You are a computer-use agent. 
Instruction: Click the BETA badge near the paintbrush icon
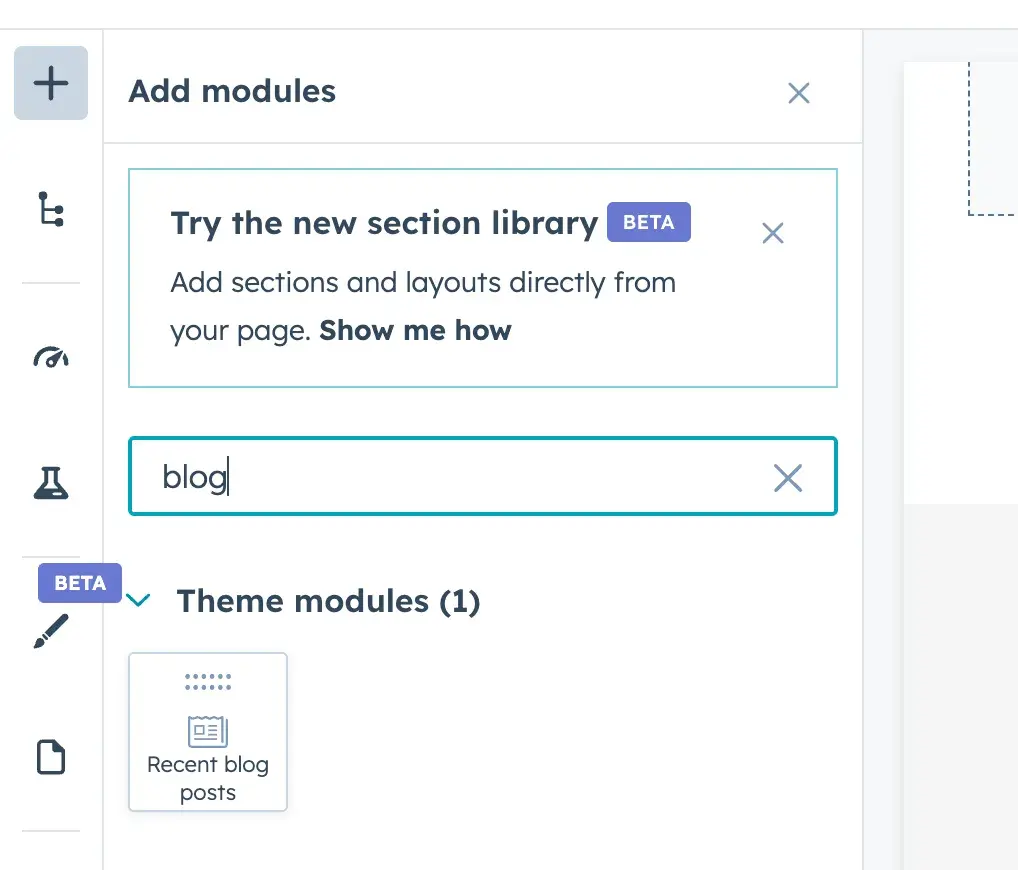[x=79, y=583]
